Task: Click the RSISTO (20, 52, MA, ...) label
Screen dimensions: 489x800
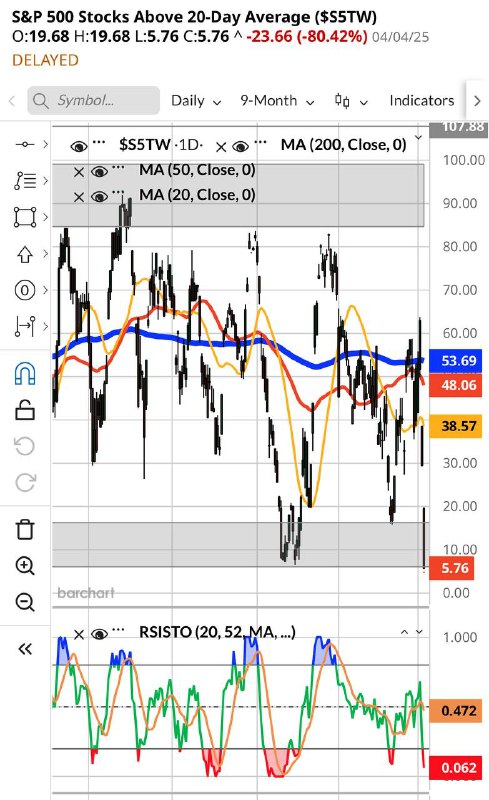Action: click(x=217, y=633)
